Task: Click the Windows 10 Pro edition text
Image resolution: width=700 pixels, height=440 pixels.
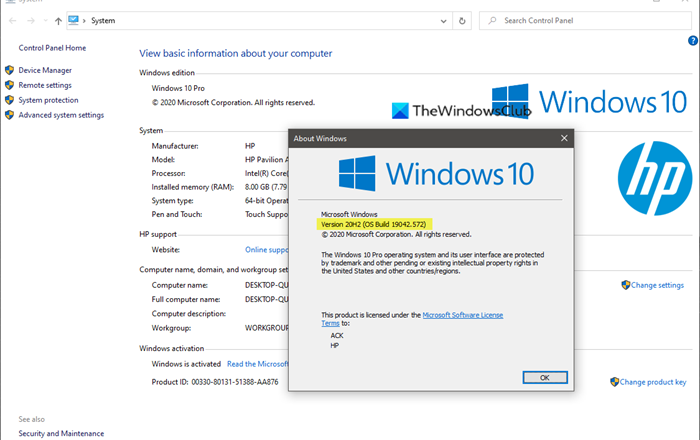Action: pyautogui.click(x=178, y=88)
